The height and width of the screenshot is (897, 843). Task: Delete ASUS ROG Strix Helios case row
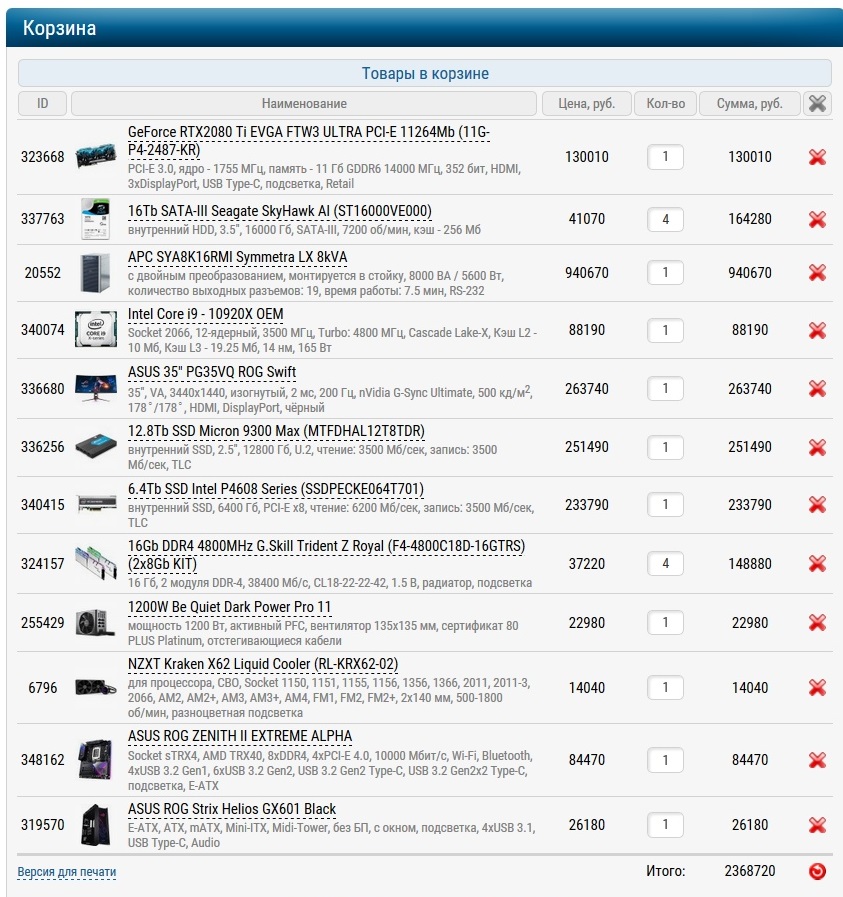coord(817,825)
